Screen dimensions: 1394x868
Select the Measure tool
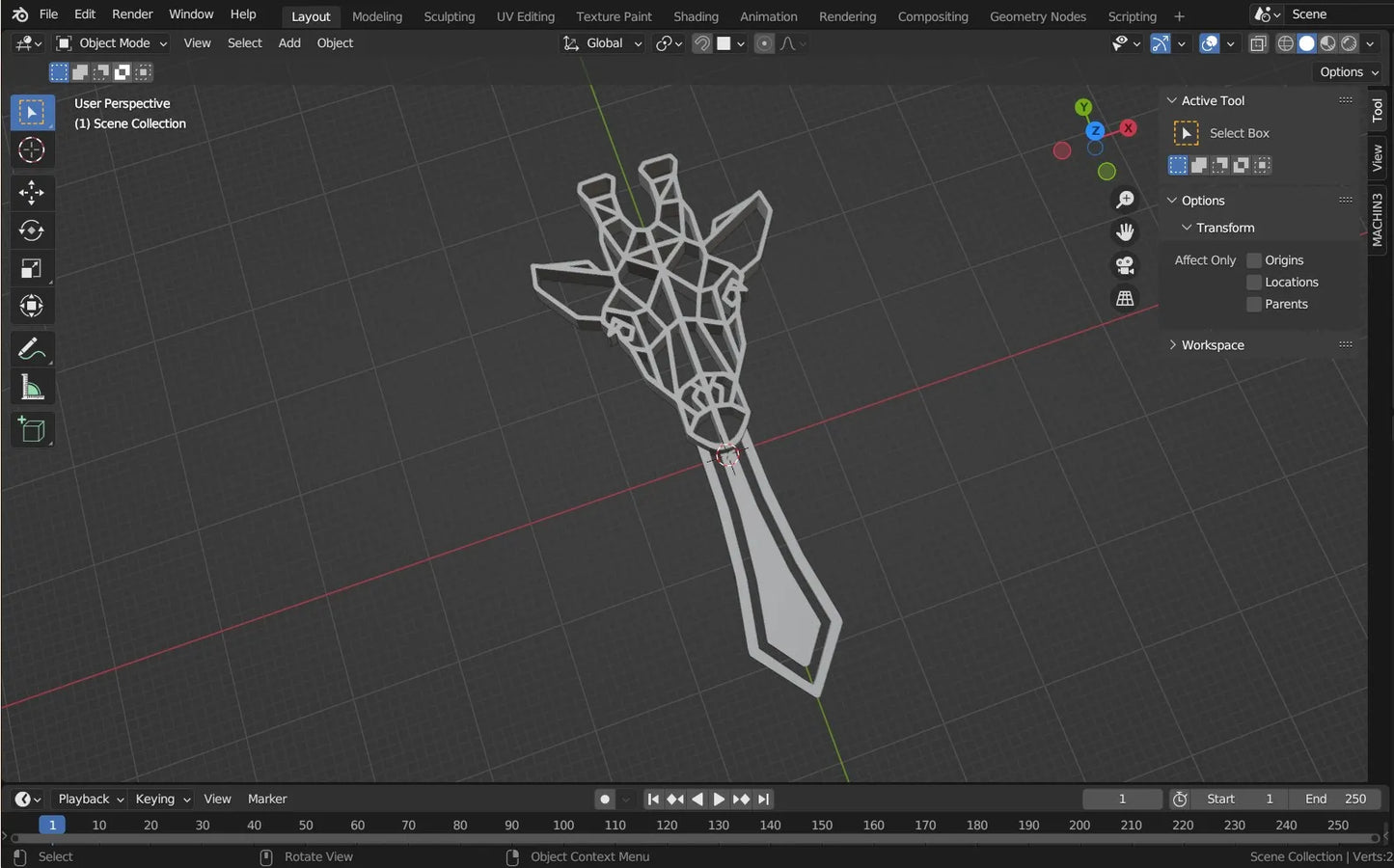(x=32, y=388)
